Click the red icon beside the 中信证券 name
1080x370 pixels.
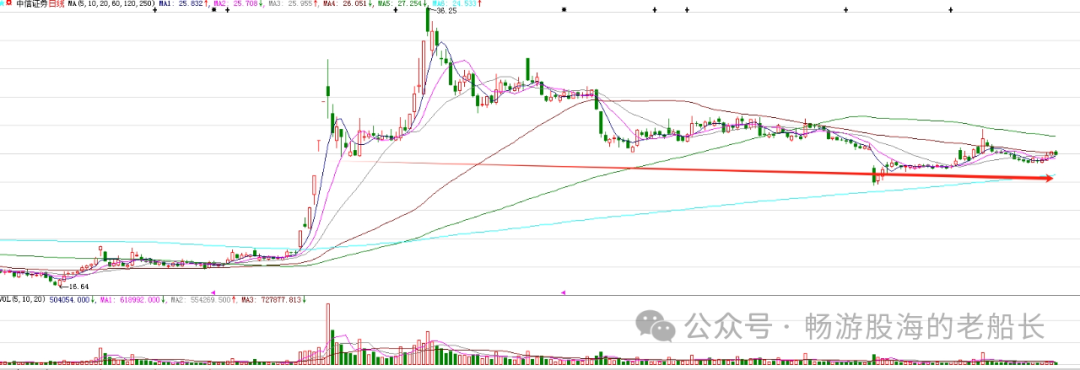9,4
